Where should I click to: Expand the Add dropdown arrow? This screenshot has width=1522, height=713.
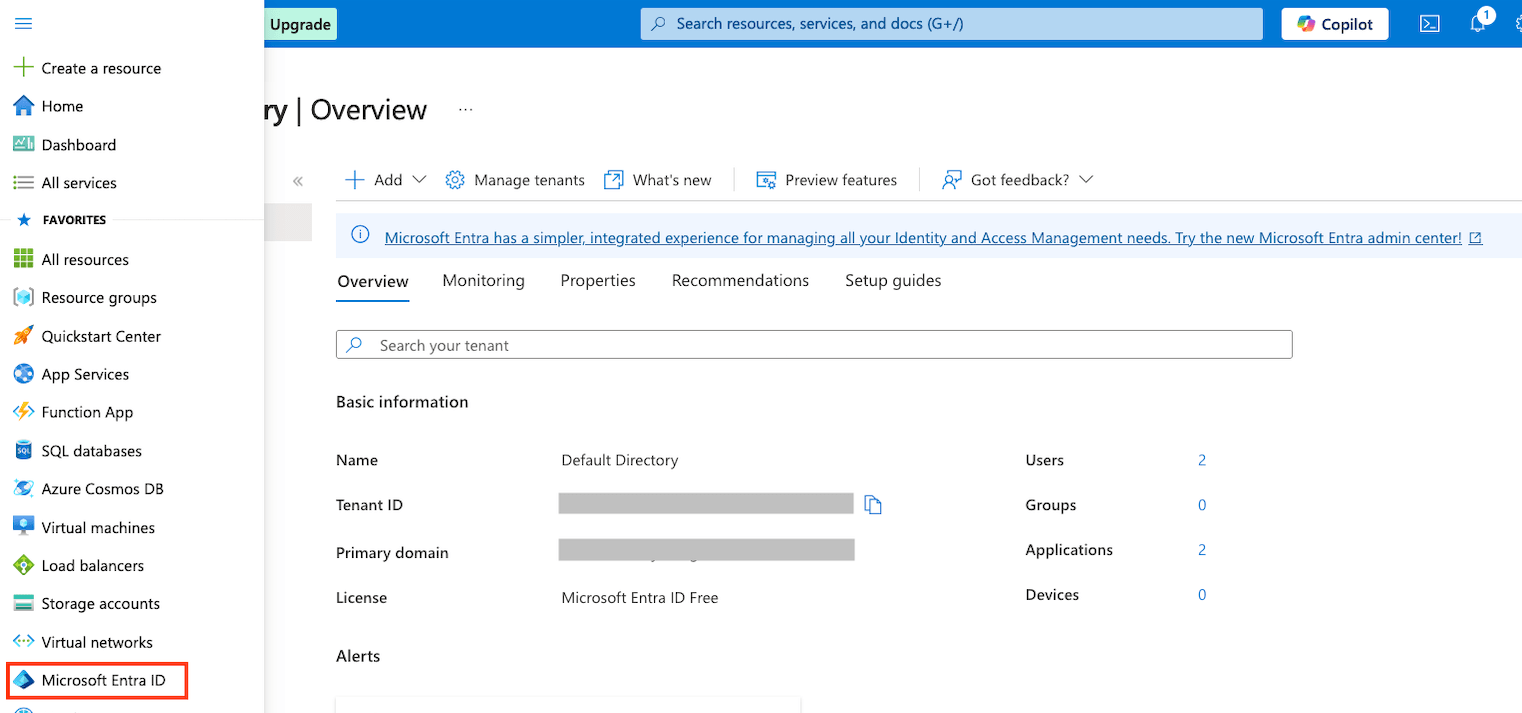419,180
